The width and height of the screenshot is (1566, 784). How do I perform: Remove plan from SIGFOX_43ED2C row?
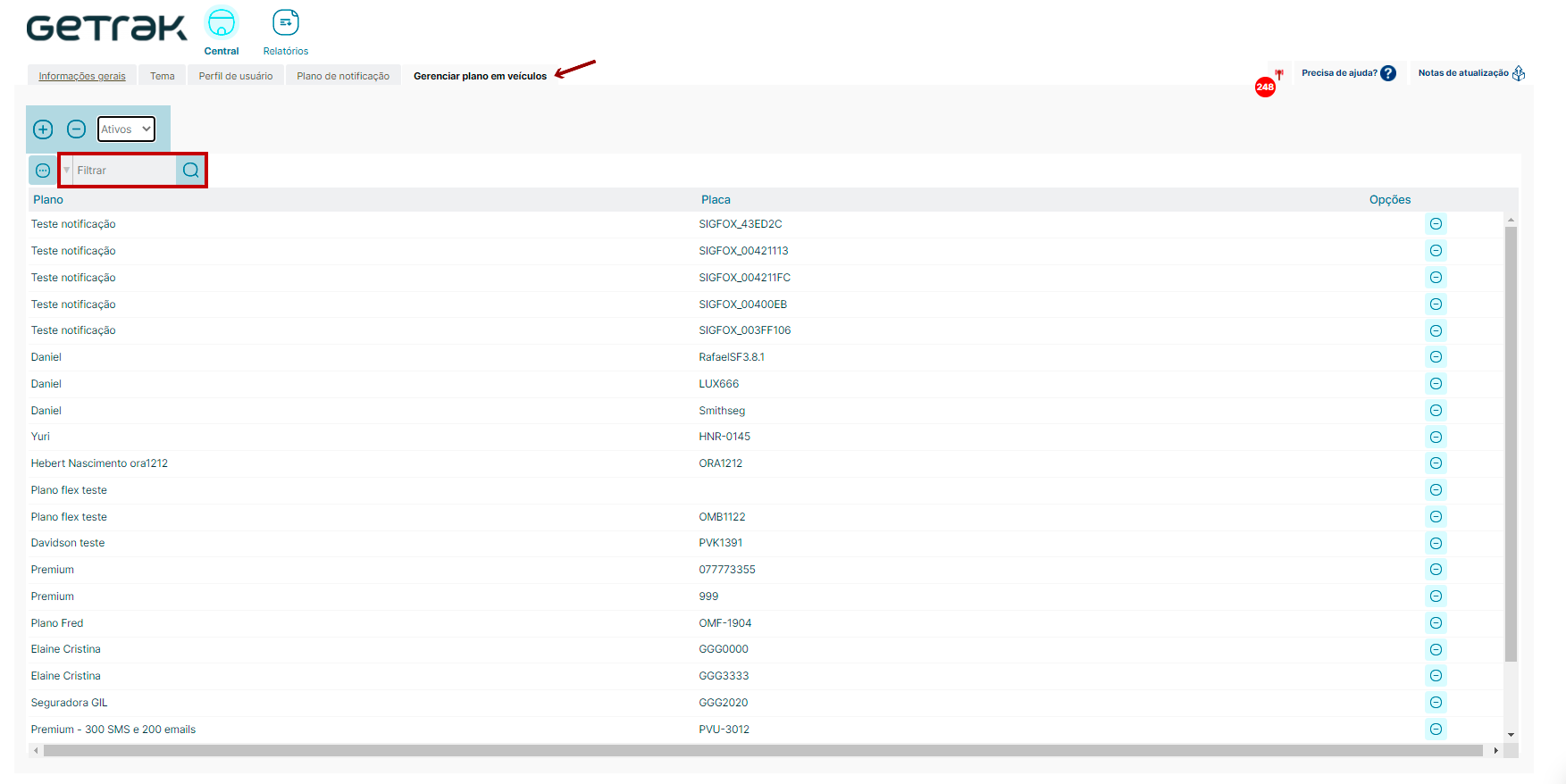tap(1436, 224)
